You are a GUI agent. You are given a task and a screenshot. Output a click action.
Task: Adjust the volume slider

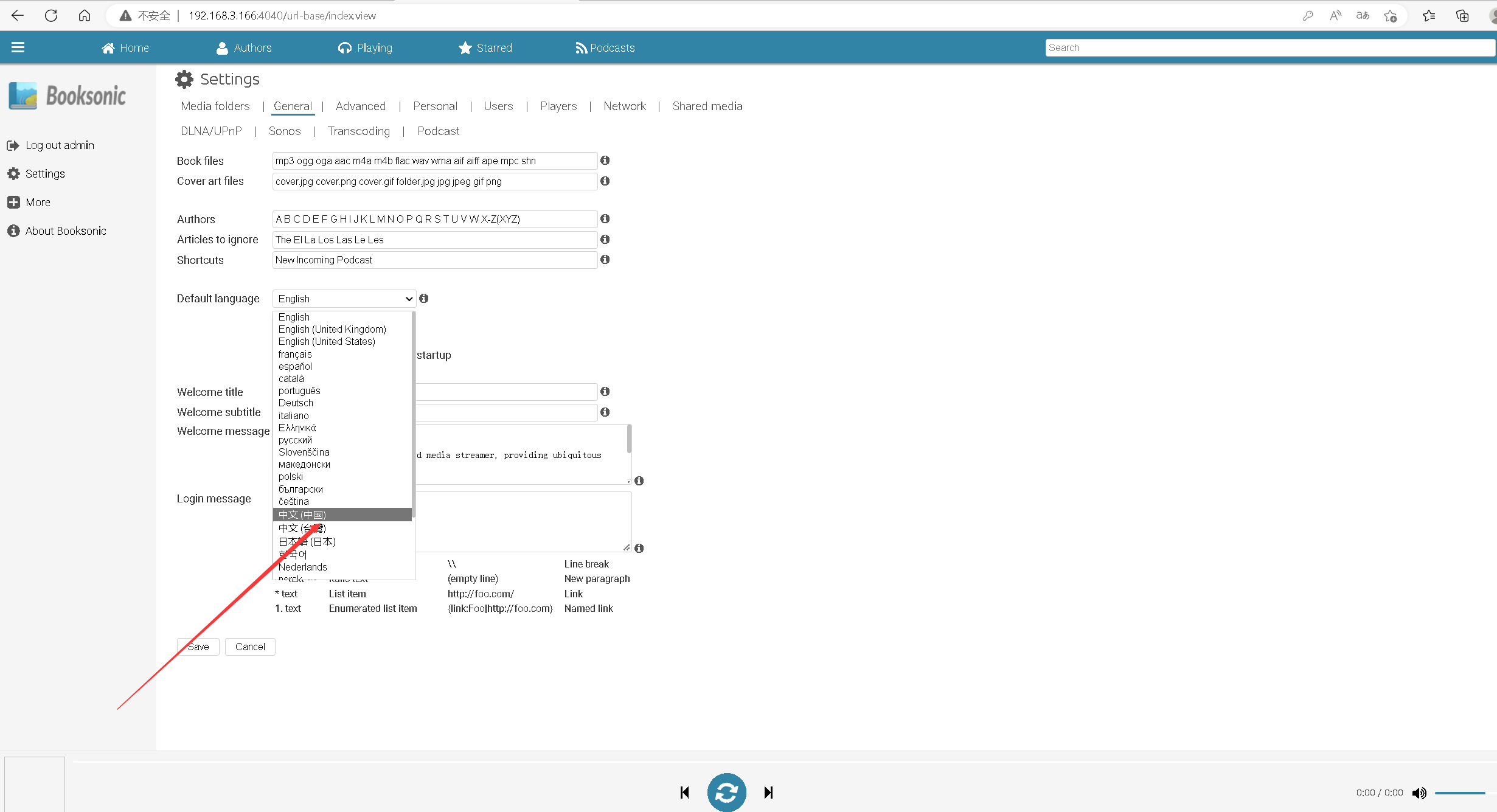pos(1460,793)
